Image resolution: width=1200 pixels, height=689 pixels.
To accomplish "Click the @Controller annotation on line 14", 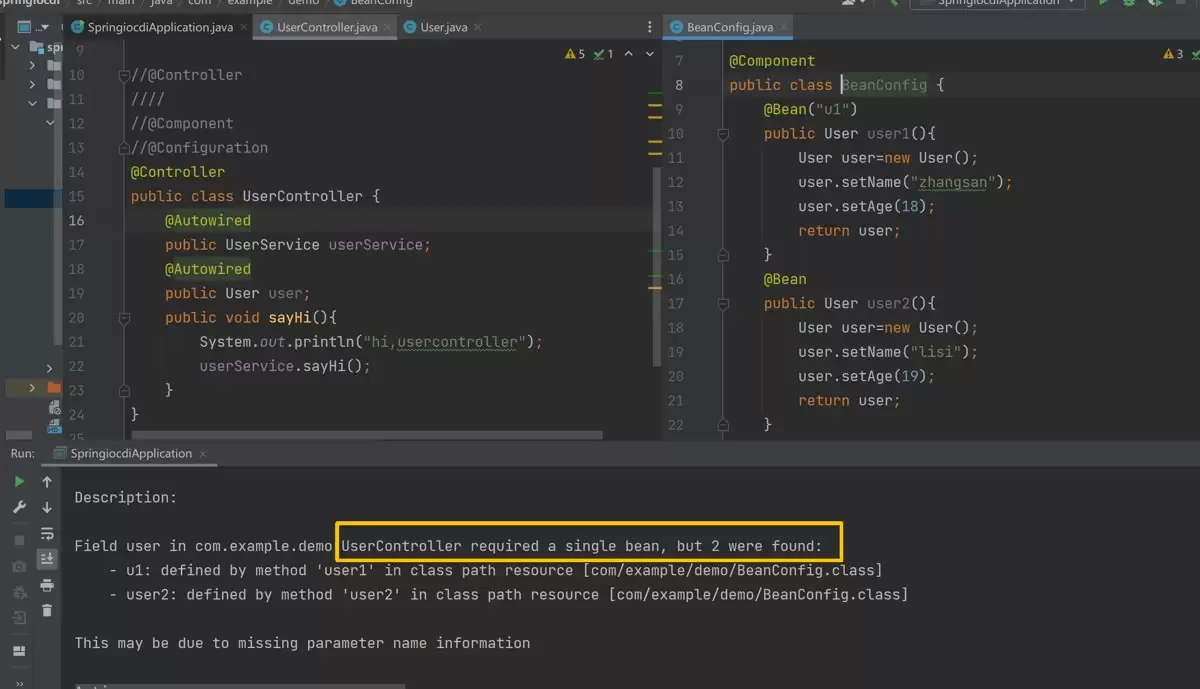I will [178, 172].
